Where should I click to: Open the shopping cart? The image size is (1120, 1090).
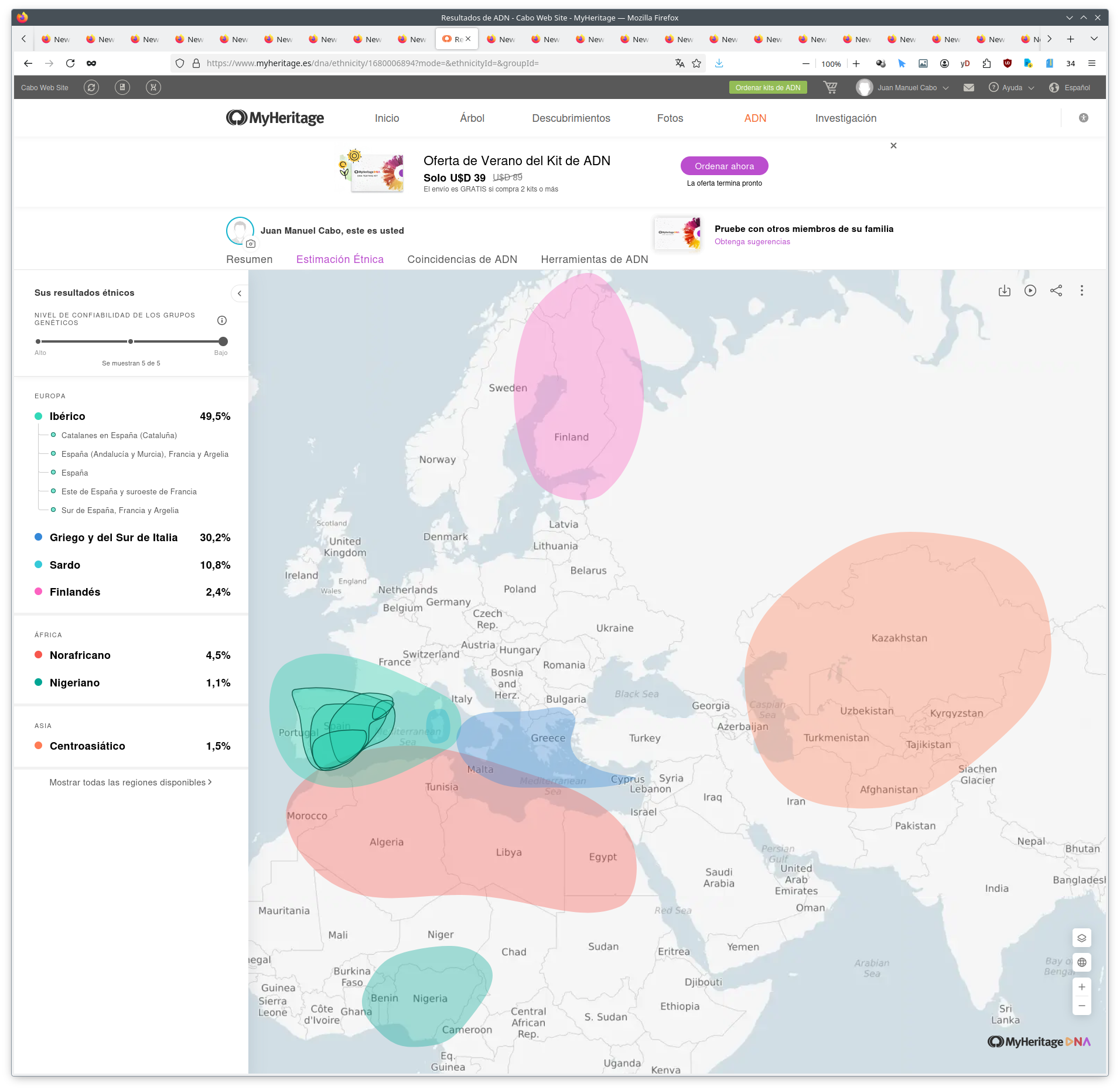click(x=830, y=88)
